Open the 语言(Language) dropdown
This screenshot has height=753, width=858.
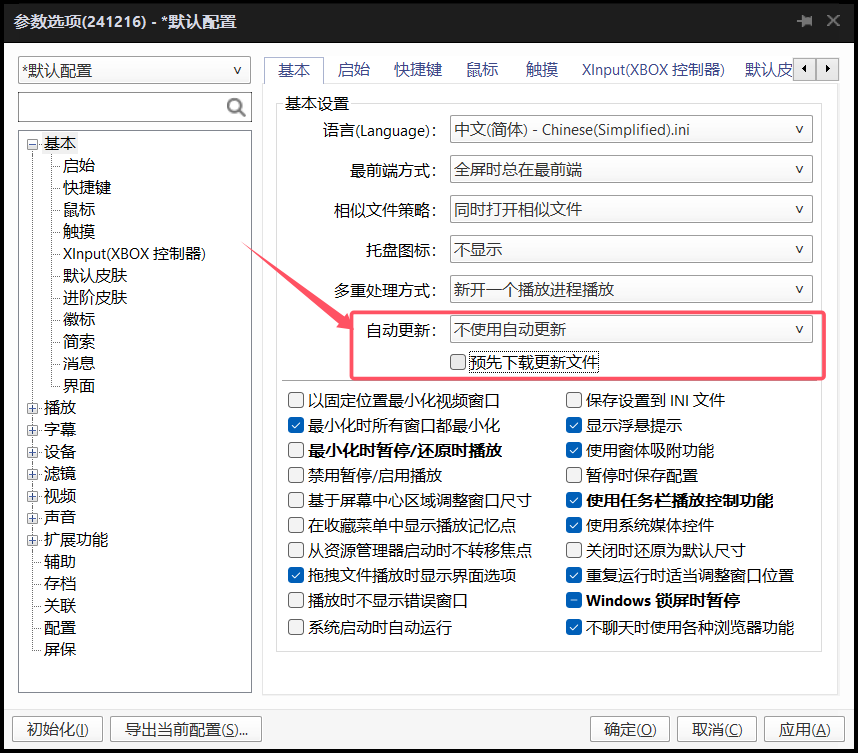click(631, 130)
